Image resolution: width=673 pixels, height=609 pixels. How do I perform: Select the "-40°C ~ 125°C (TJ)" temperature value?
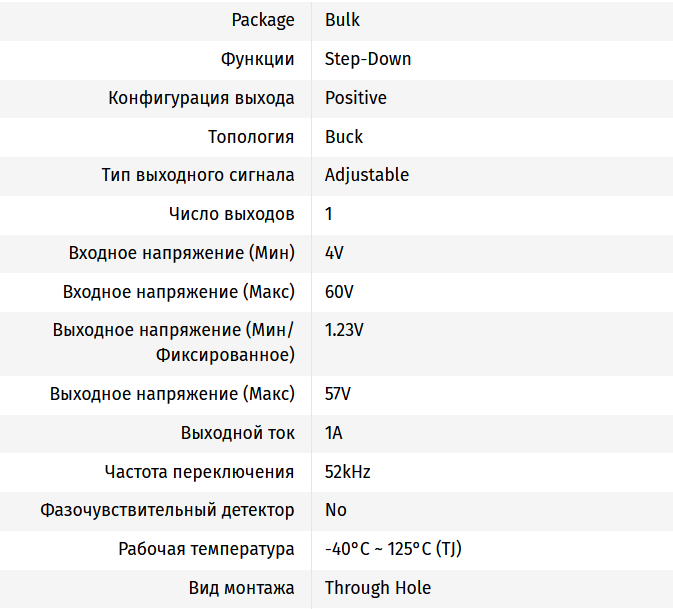click(393, 549)
